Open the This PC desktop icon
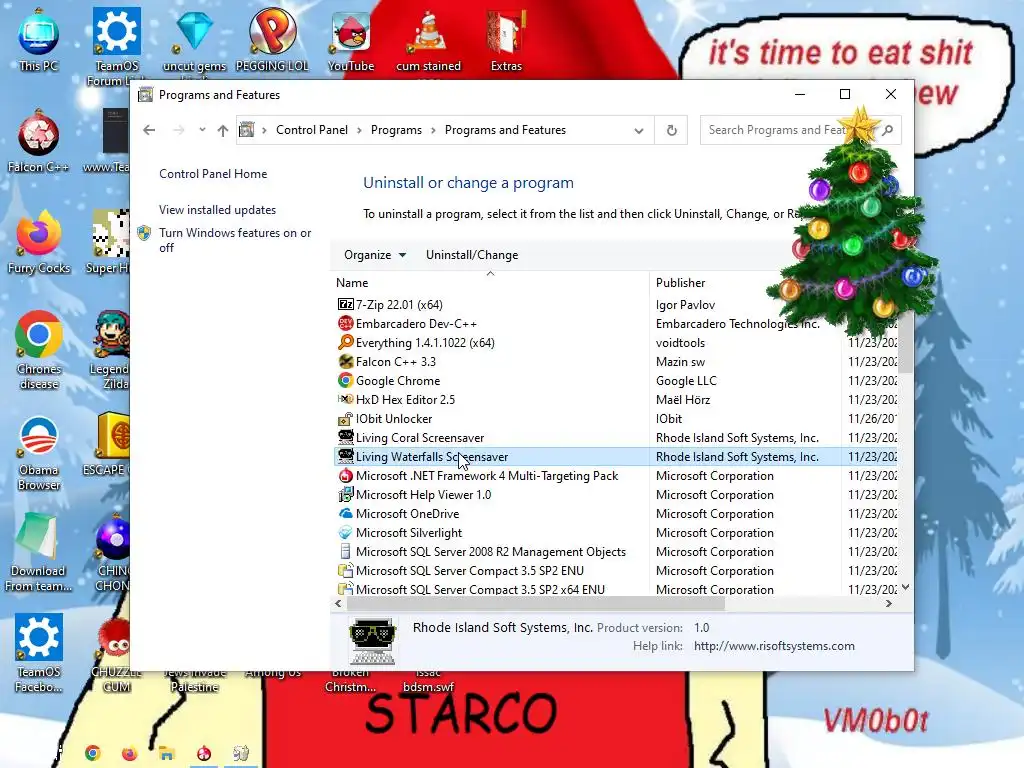The width and height of the screenshot is (1024, 768). [39, 39]
